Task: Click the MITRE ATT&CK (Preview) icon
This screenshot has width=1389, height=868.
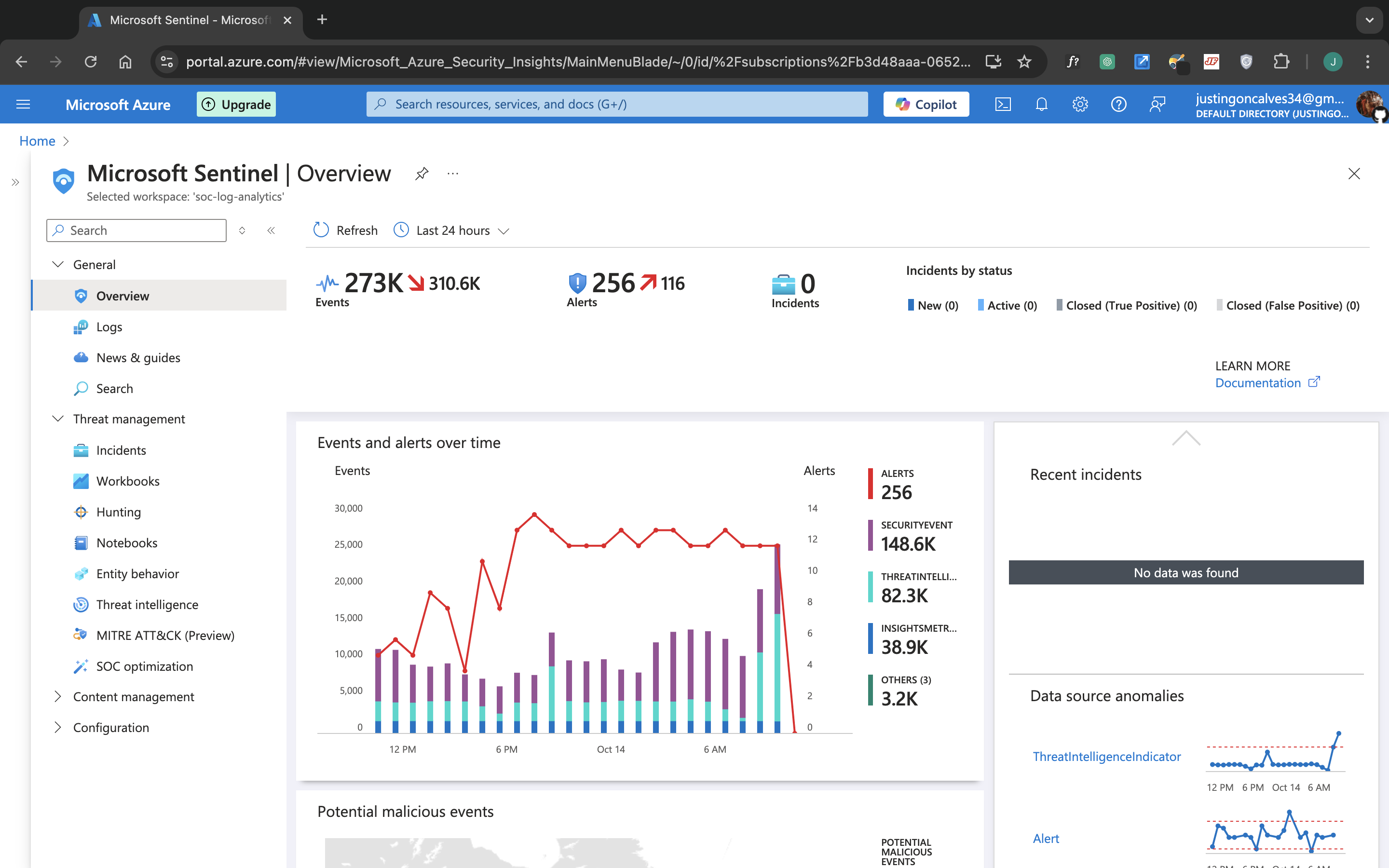Action: coord(81,635)
